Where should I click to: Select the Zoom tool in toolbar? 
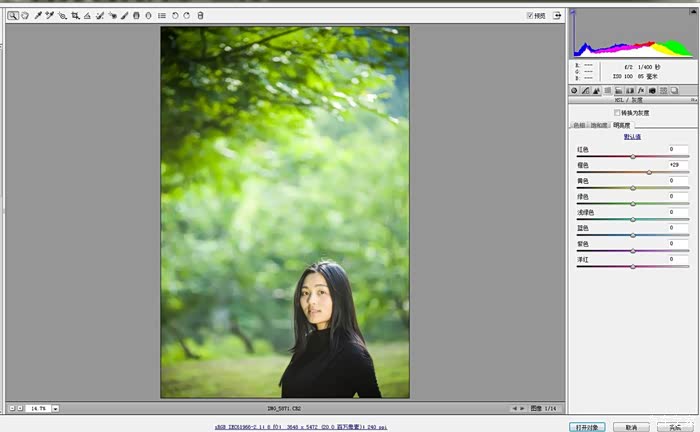[x=12, y=16]
